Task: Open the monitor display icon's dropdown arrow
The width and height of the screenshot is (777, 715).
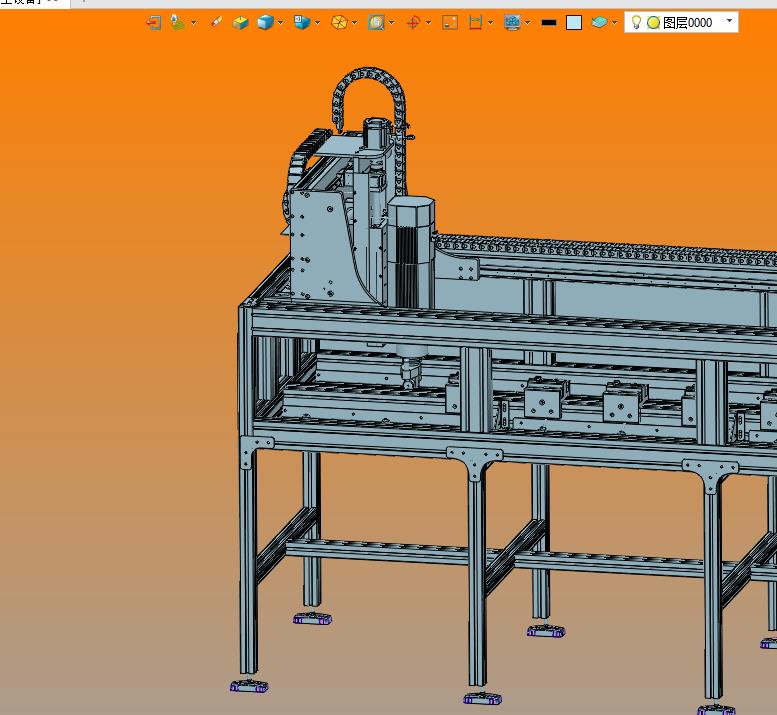Action: tap(527, 23)
